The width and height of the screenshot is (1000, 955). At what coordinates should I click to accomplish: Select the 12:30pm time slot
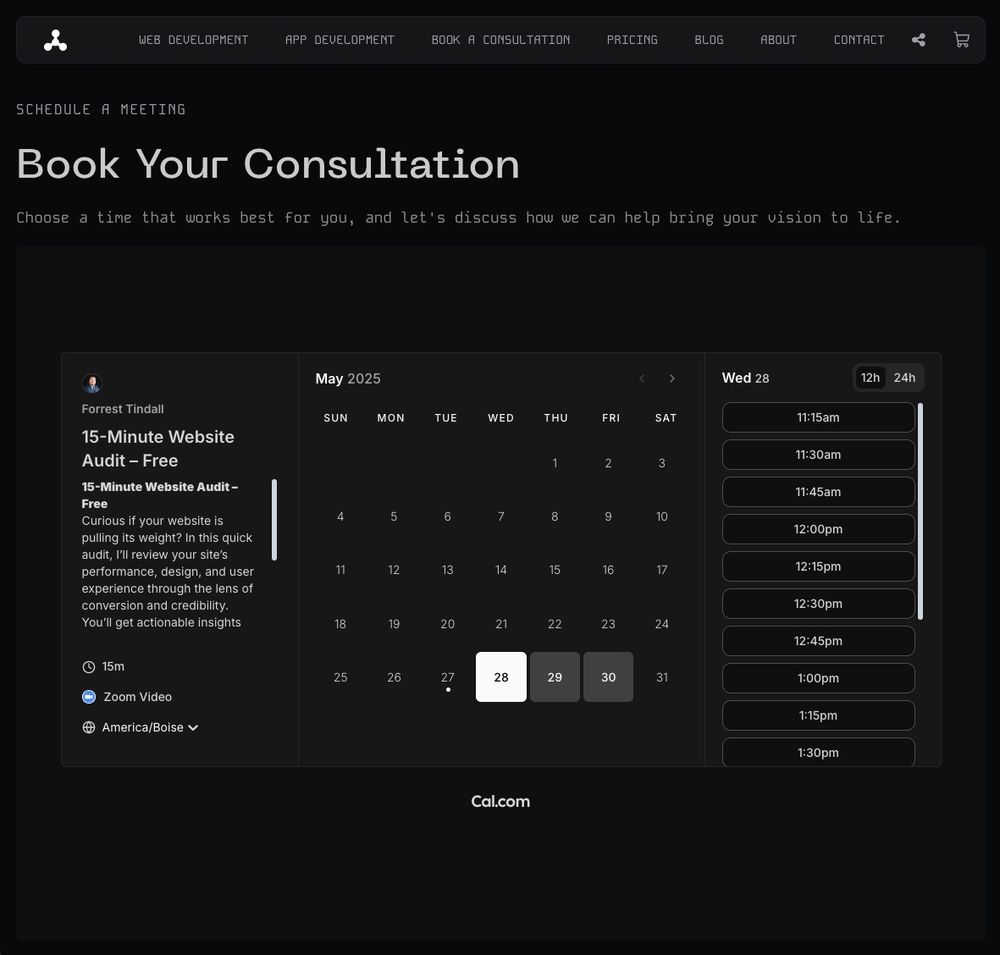818,603
